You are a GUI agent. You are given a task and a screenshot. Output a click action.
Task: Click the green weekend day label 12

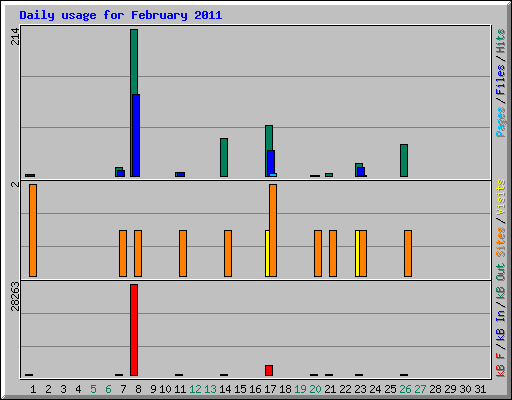coord(195,389)
